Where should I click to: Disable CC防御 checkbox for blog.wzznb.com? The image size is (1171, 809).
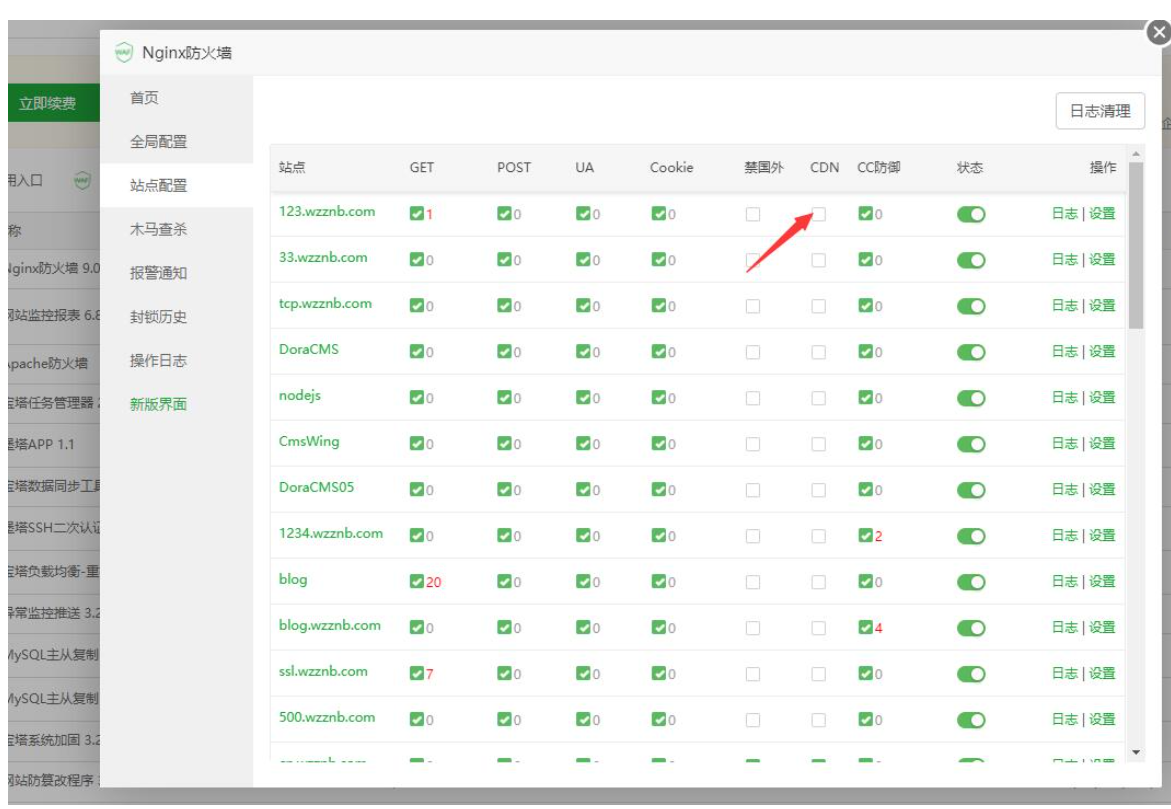tap(865, 628)
